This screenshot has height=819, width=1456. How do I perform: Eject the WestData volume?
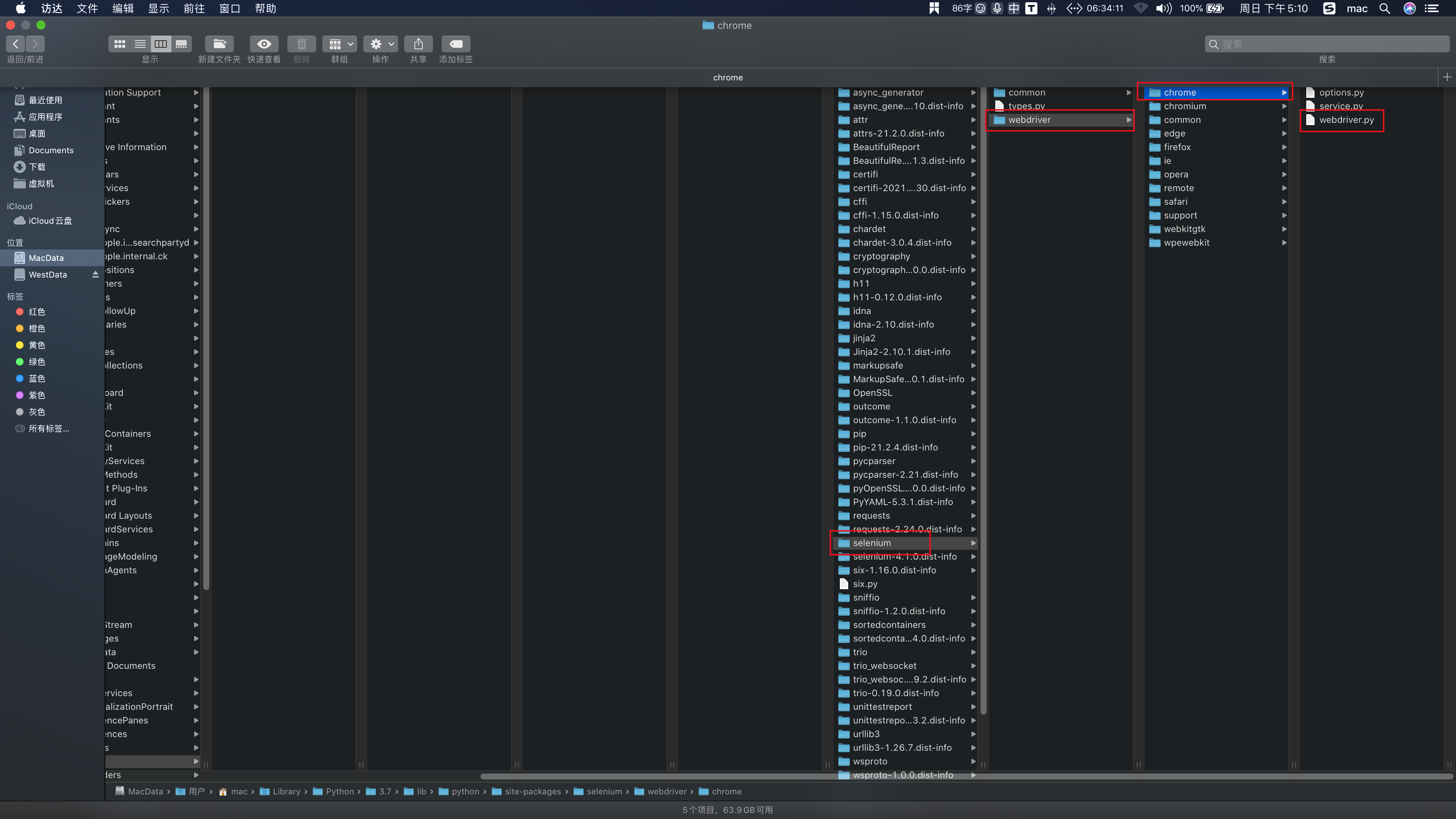95,275
